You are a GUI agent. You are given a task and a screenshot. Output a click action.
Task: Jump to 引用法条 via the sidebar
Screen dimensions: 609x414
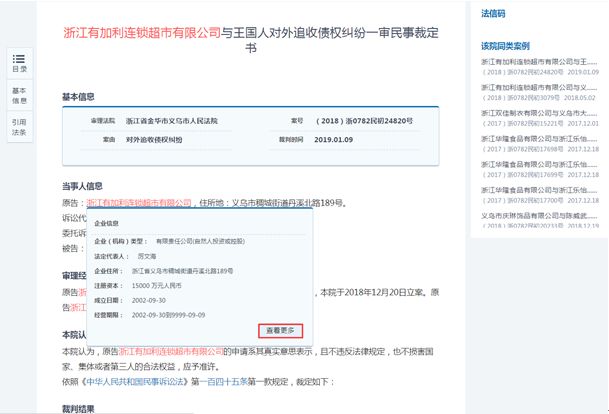coord(19,127)
